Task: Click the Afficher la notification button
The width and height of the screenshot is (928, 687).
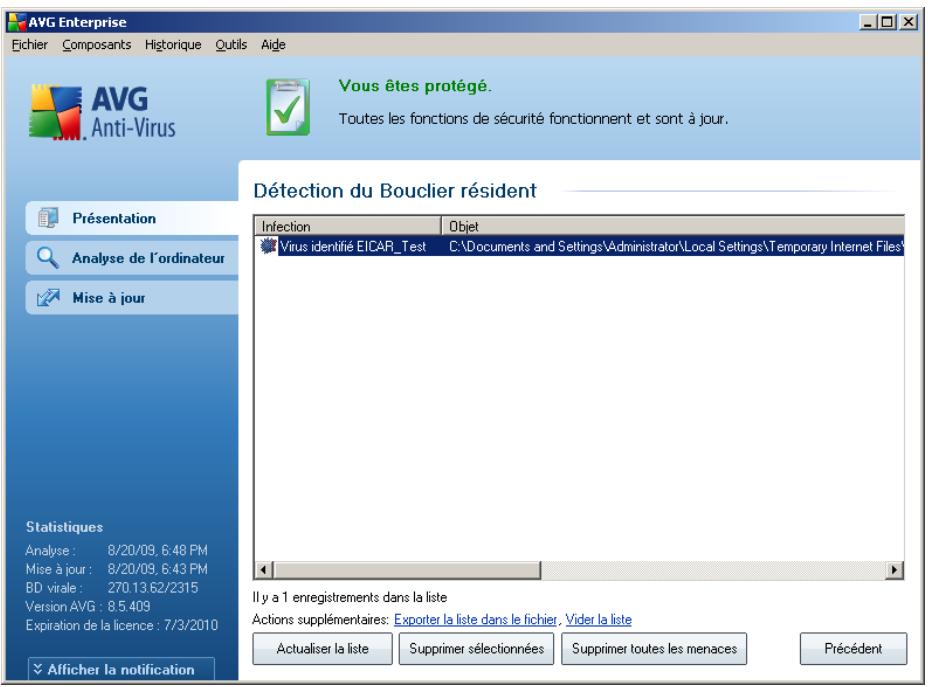Action: click(121, 669)
